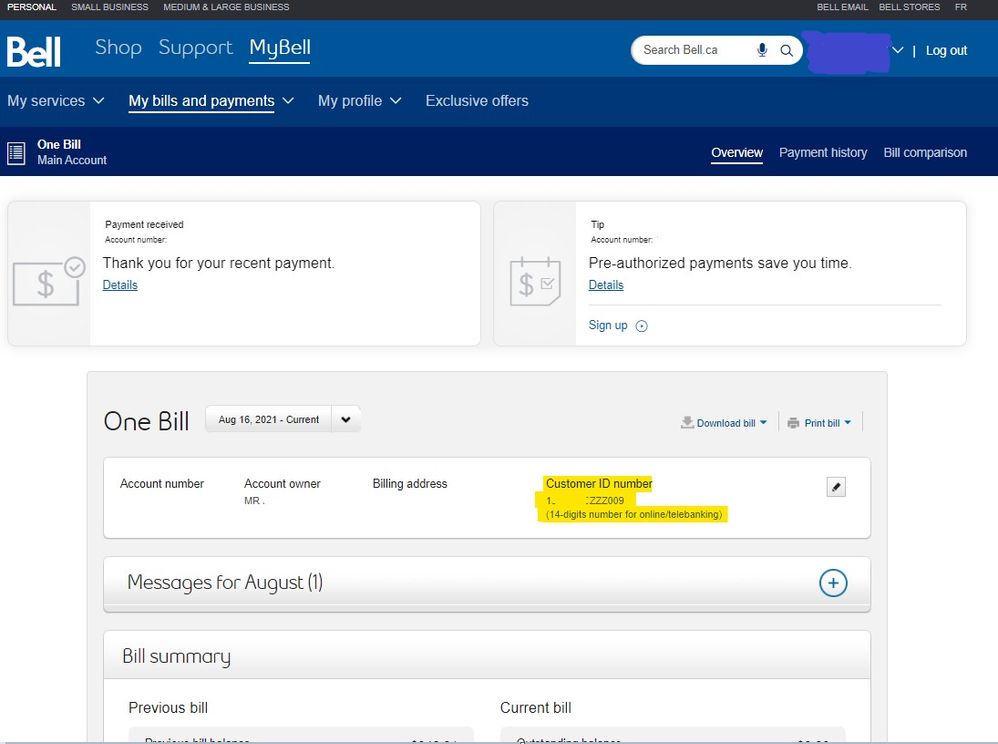The width and height of the screenshot is (998, 744).
Task: Click the microphone voice search icon
Action: point(762,50)
